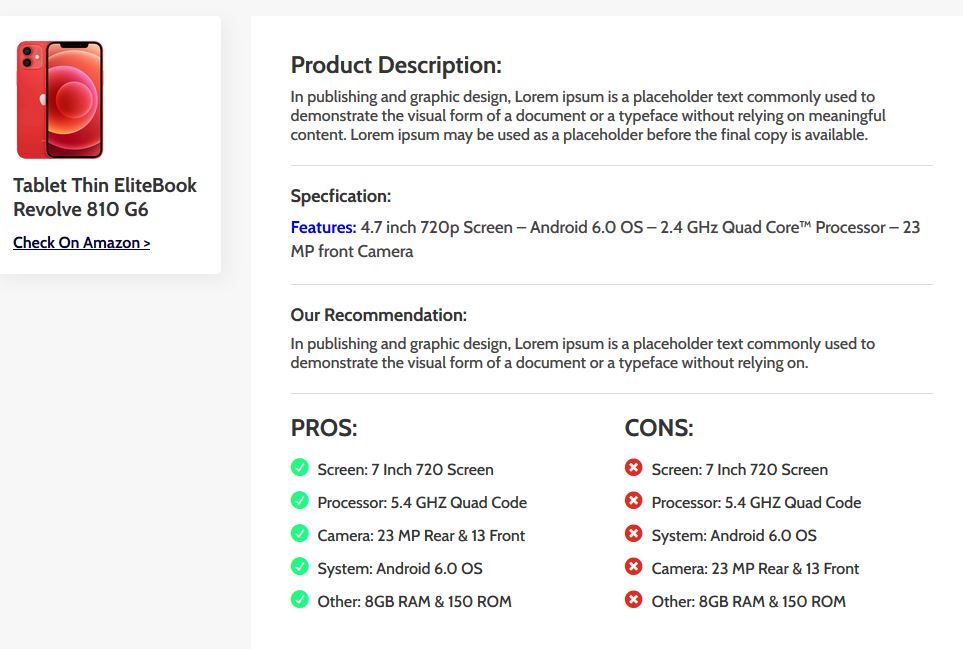Screen dimensions: 963x649
Task: Click 'Other: 8GB RAM & 150 ROM' pro text
Action: click(415, 601)
